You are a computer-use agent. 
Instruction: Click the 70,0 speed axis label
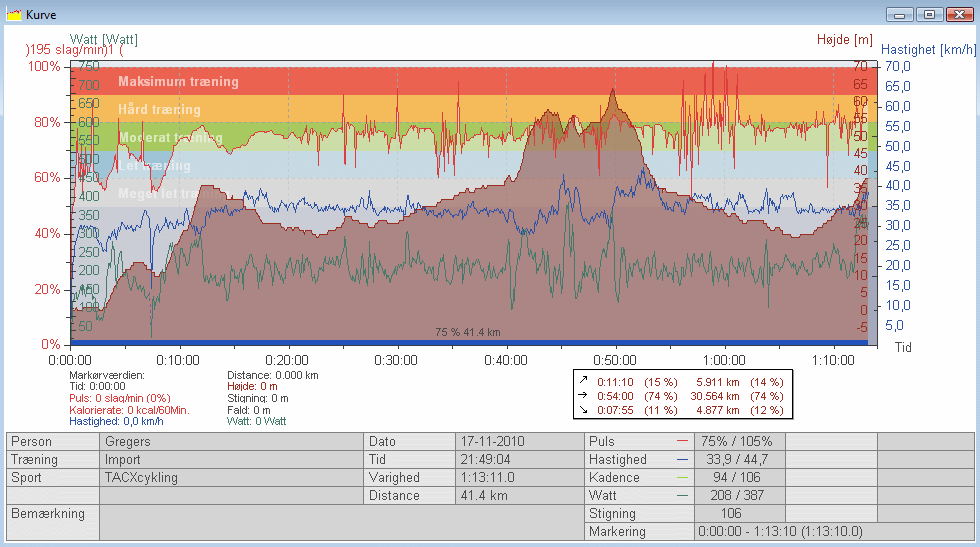tap(898, 66)
